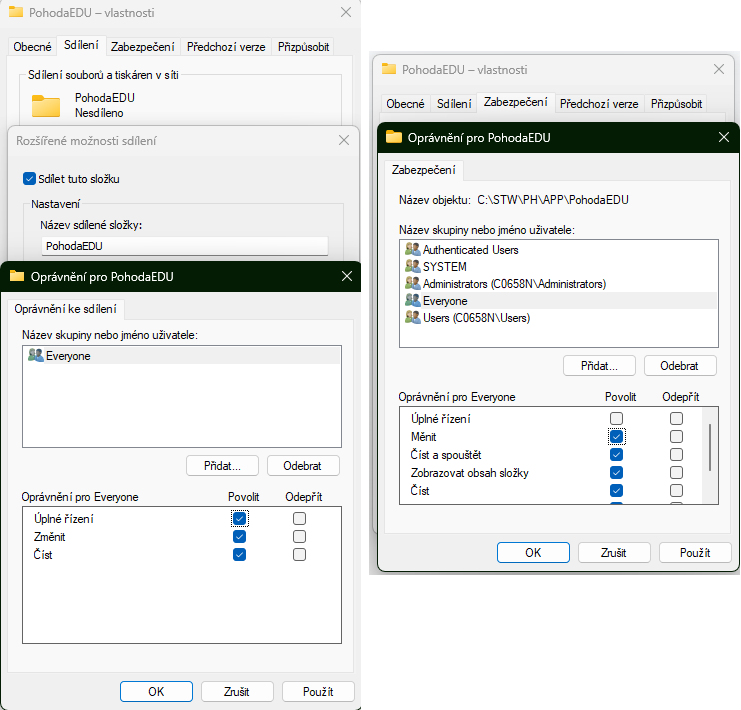Screen dimensions: 741x710
Task: Enable Povolit for Úplné řízení in security permissions
Action: click(616, 418)
